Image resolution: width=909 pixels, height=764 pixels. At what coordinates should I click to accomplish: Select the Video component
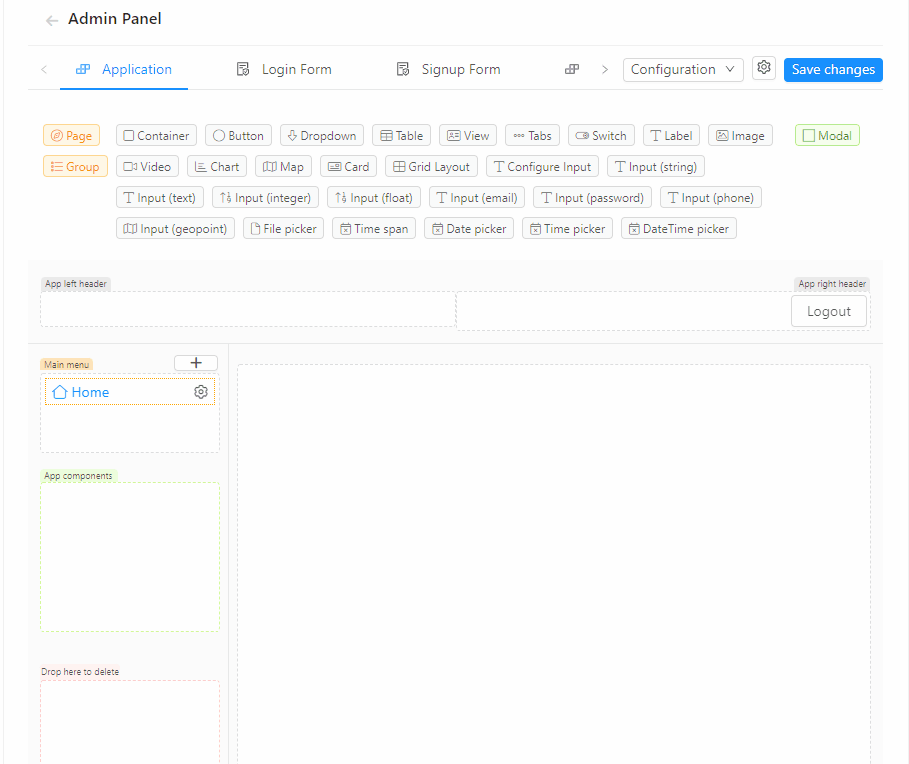pos(147,167)
